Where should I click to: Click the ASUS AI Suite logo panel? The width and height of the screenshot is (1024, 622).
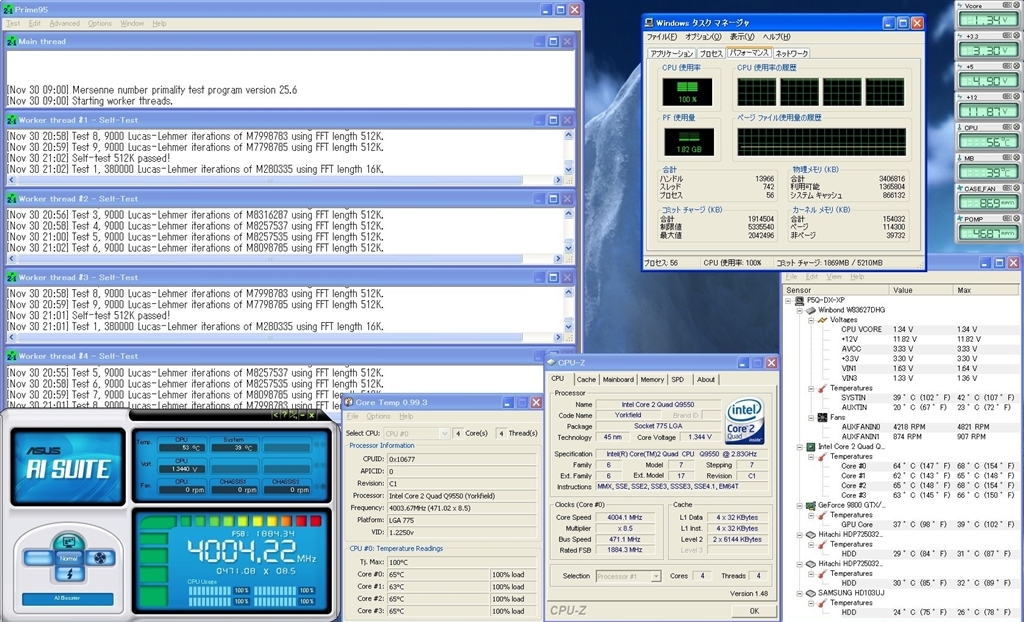pos(68,466)
